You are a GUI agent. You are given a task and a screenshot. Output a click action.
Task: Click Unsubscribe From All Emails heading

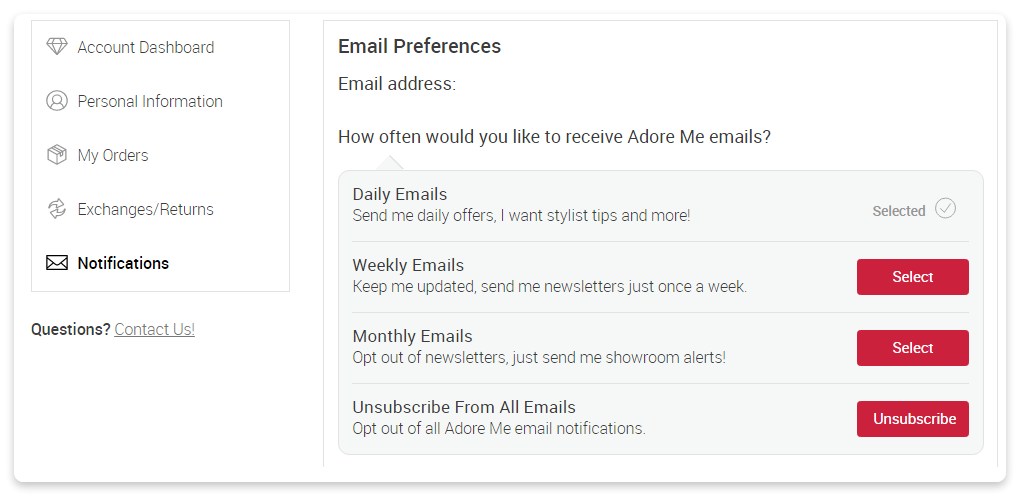pyautogui.click(x=464, y=407)
